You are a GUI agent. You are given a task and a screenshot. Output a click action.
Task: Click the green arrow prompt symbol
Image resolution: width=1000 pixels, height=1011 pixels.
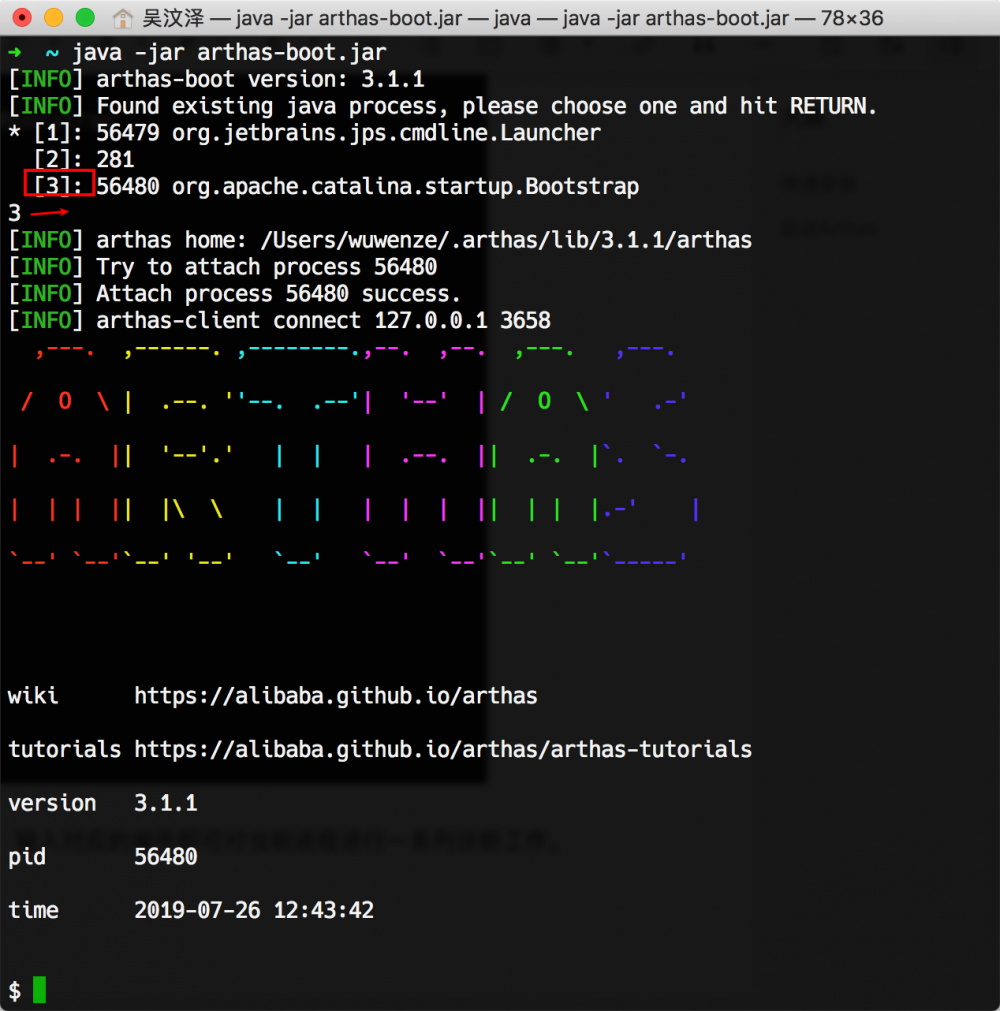pos(15,52)
